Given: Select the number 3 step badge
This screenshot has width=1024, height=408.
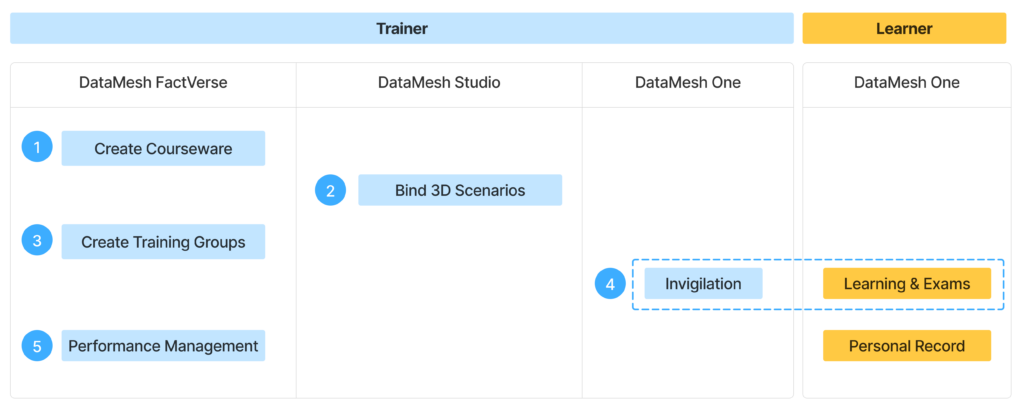Looking at the screenshot, I should pos(37,241).
